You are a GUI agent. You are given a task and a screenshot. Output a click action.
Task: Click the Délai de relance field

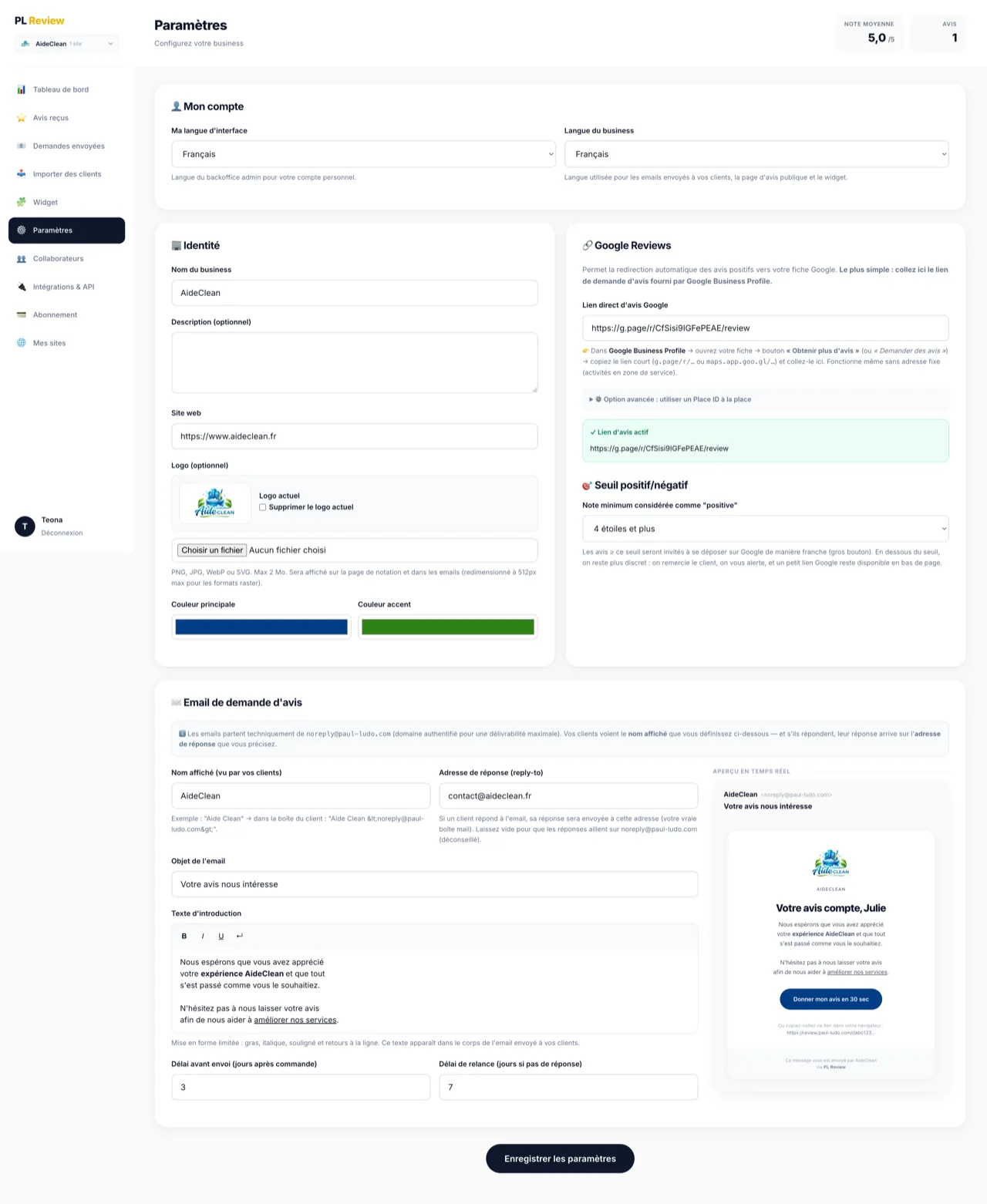[568, 1088]
